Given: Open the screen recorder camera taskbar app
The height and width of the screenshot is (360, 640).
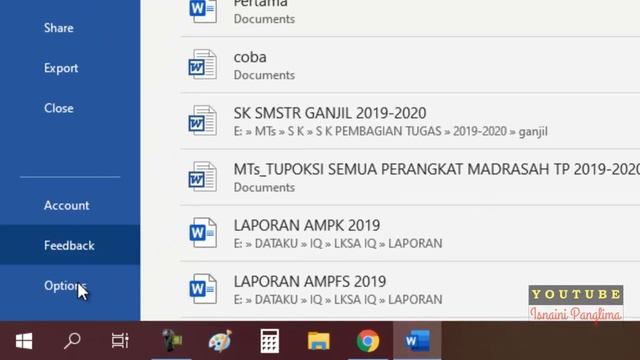Looking at the screenshot, I should (x=171, y=340).
